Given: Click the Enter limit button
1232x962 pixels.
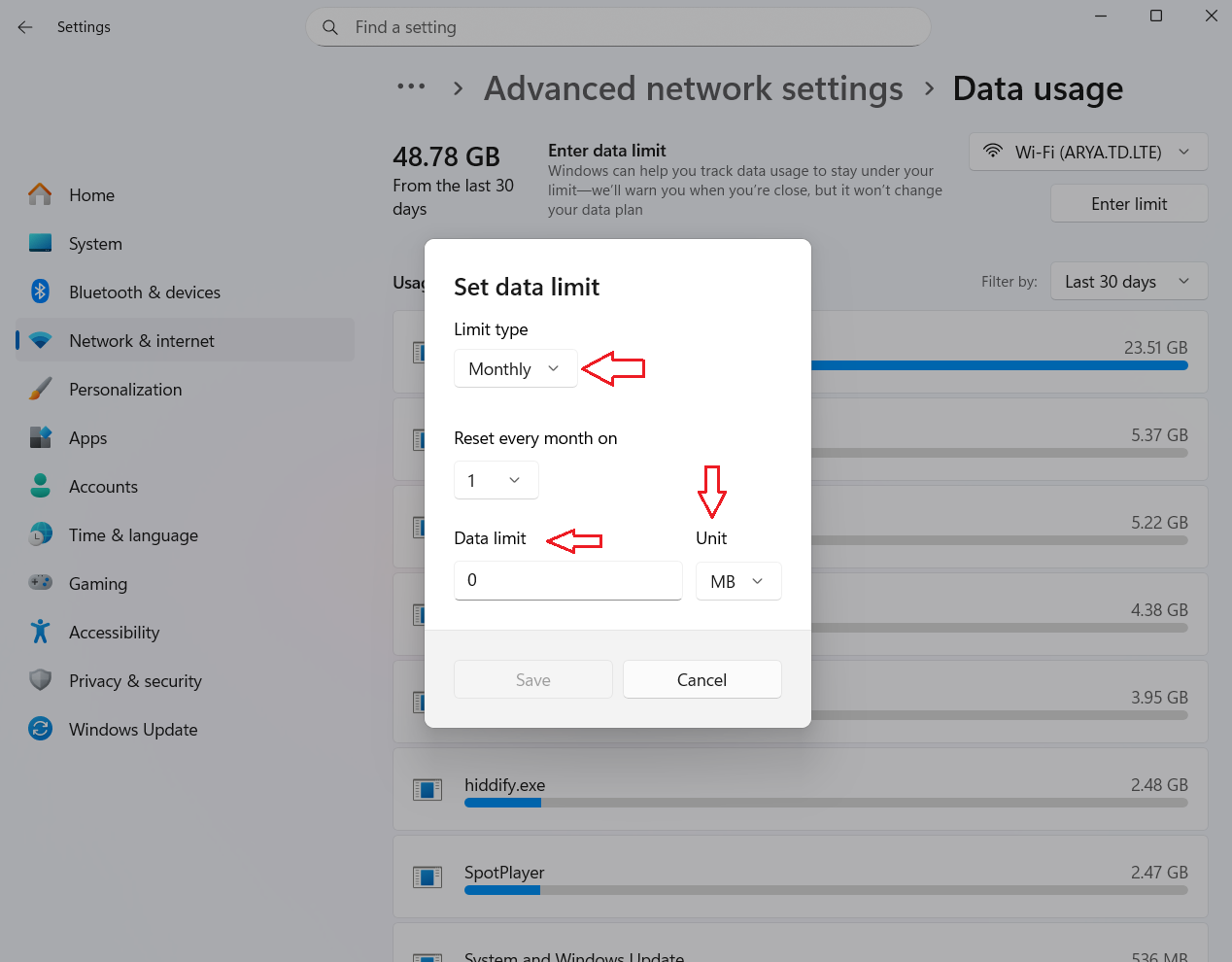Looking at the screenshot, I should [1129, 203].
